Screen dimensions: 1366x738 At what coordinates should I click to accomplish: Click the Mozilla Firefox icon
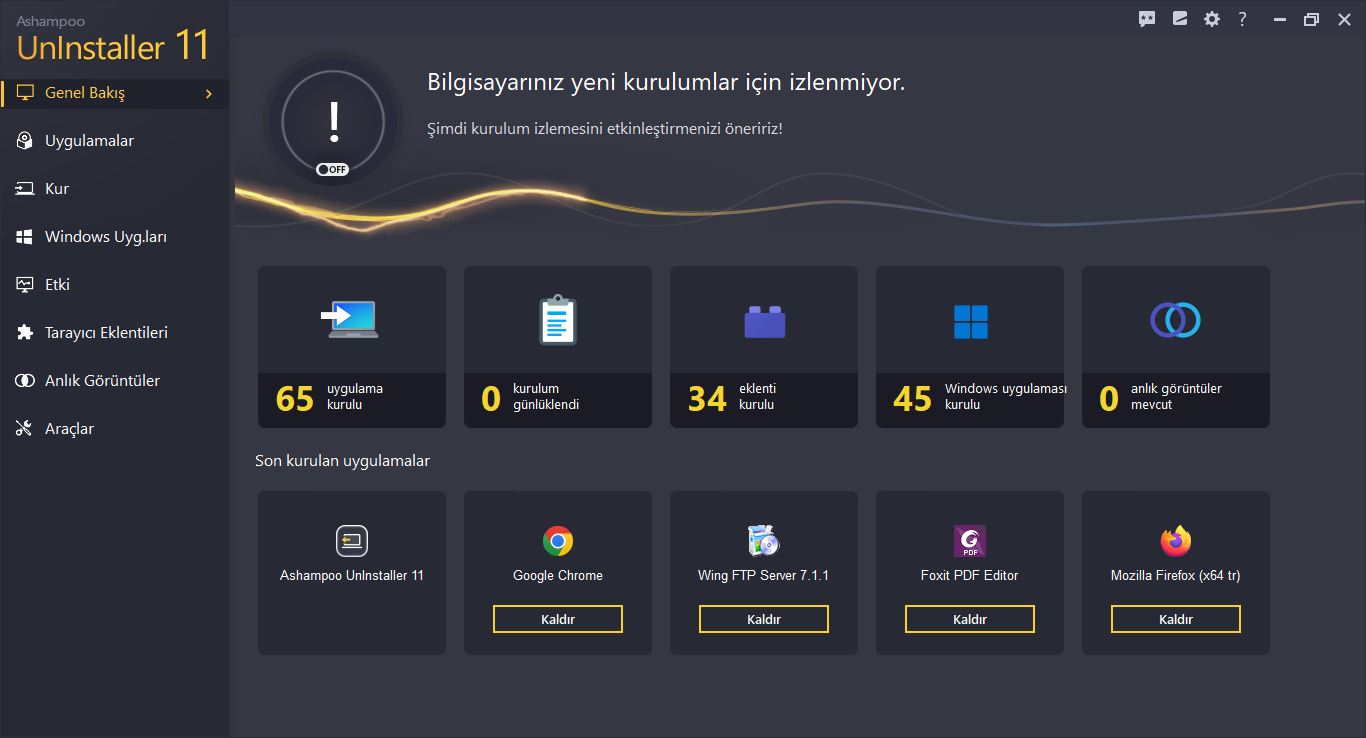pos(1176,541)
